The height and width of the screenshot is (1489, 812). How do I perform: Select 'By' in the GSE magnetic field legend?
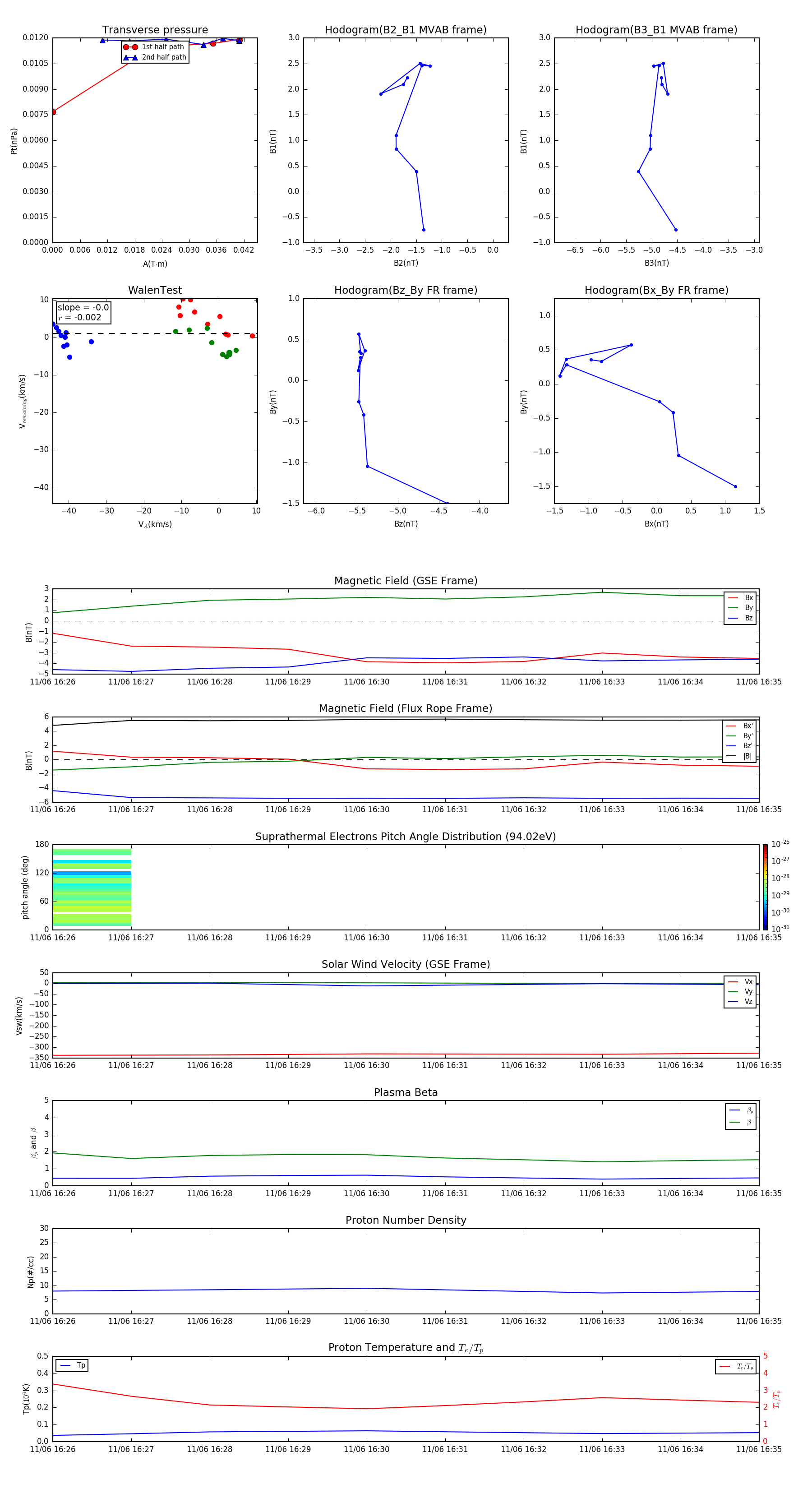[x=740, y=608]
